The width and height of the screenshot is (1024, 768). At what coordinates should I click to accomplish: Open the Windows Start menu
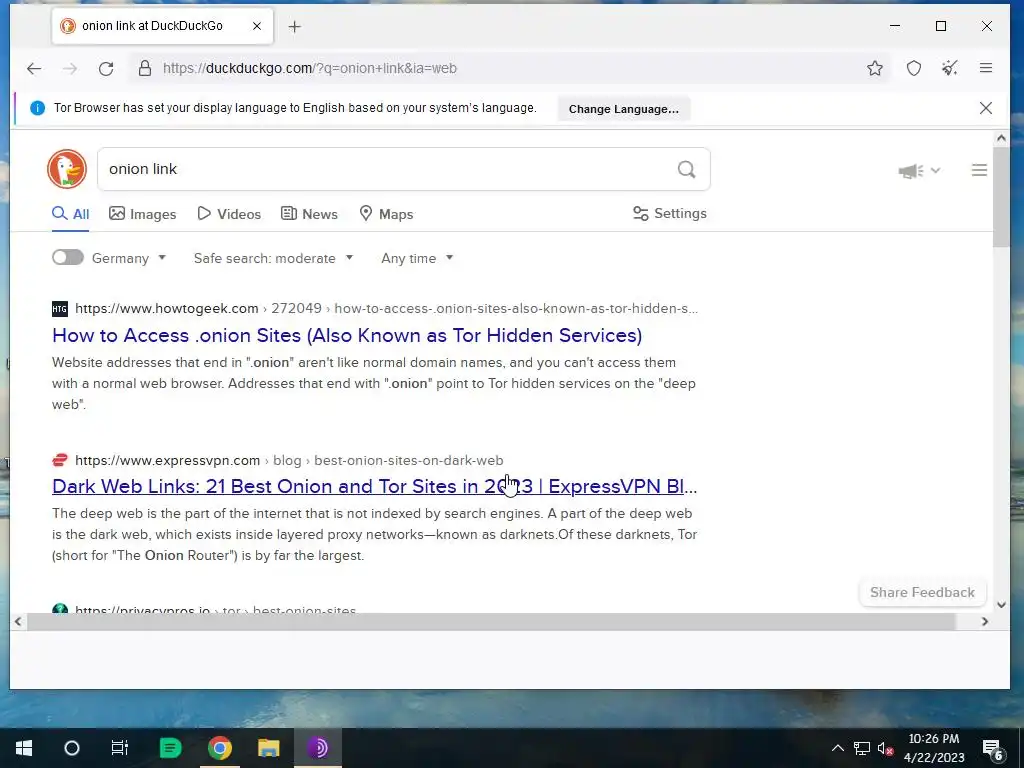point(24,748)
